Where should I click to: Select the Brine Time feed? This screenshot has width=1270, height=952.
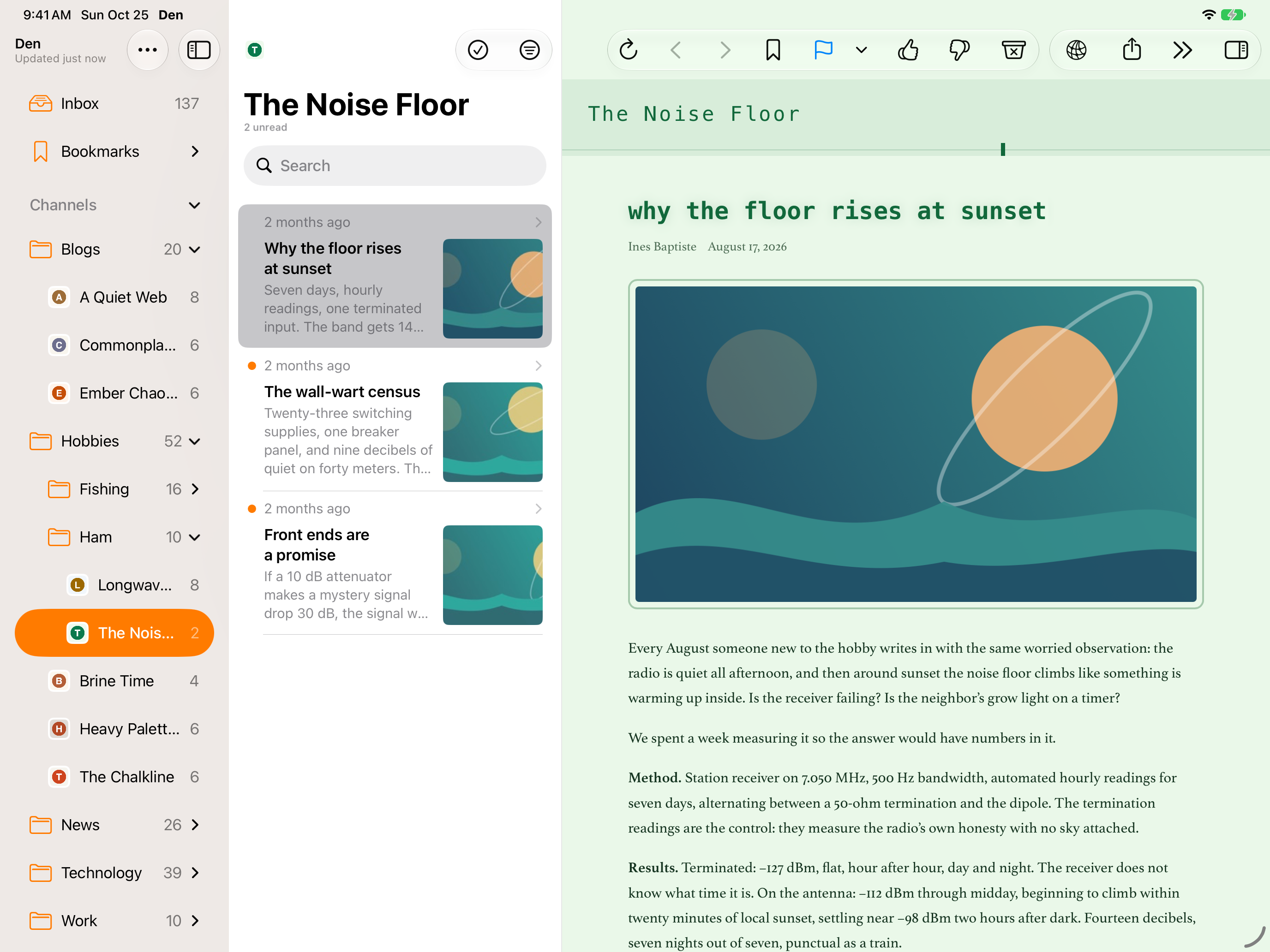pos(114,681)
